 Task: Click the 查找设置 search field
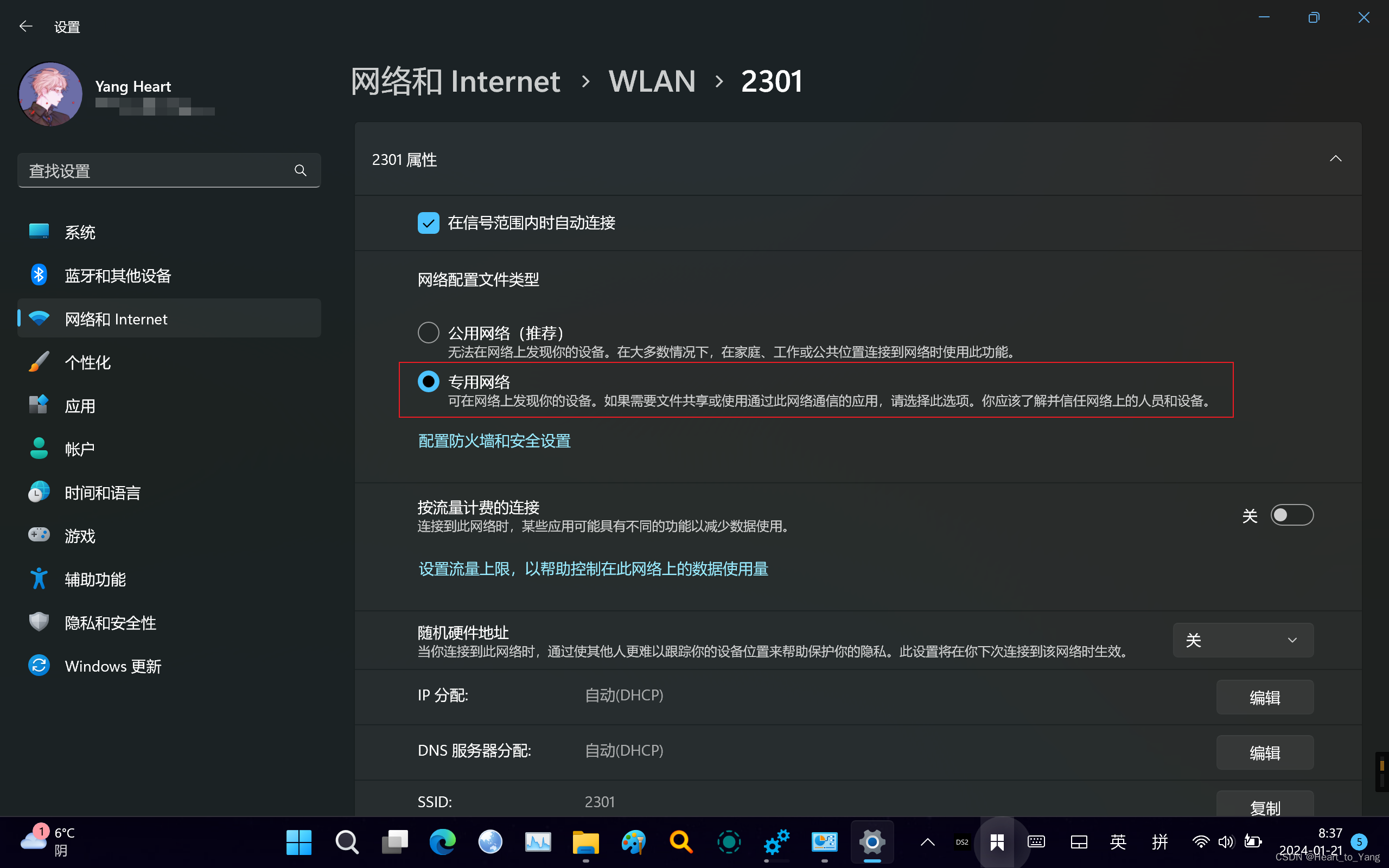[169, 170]
